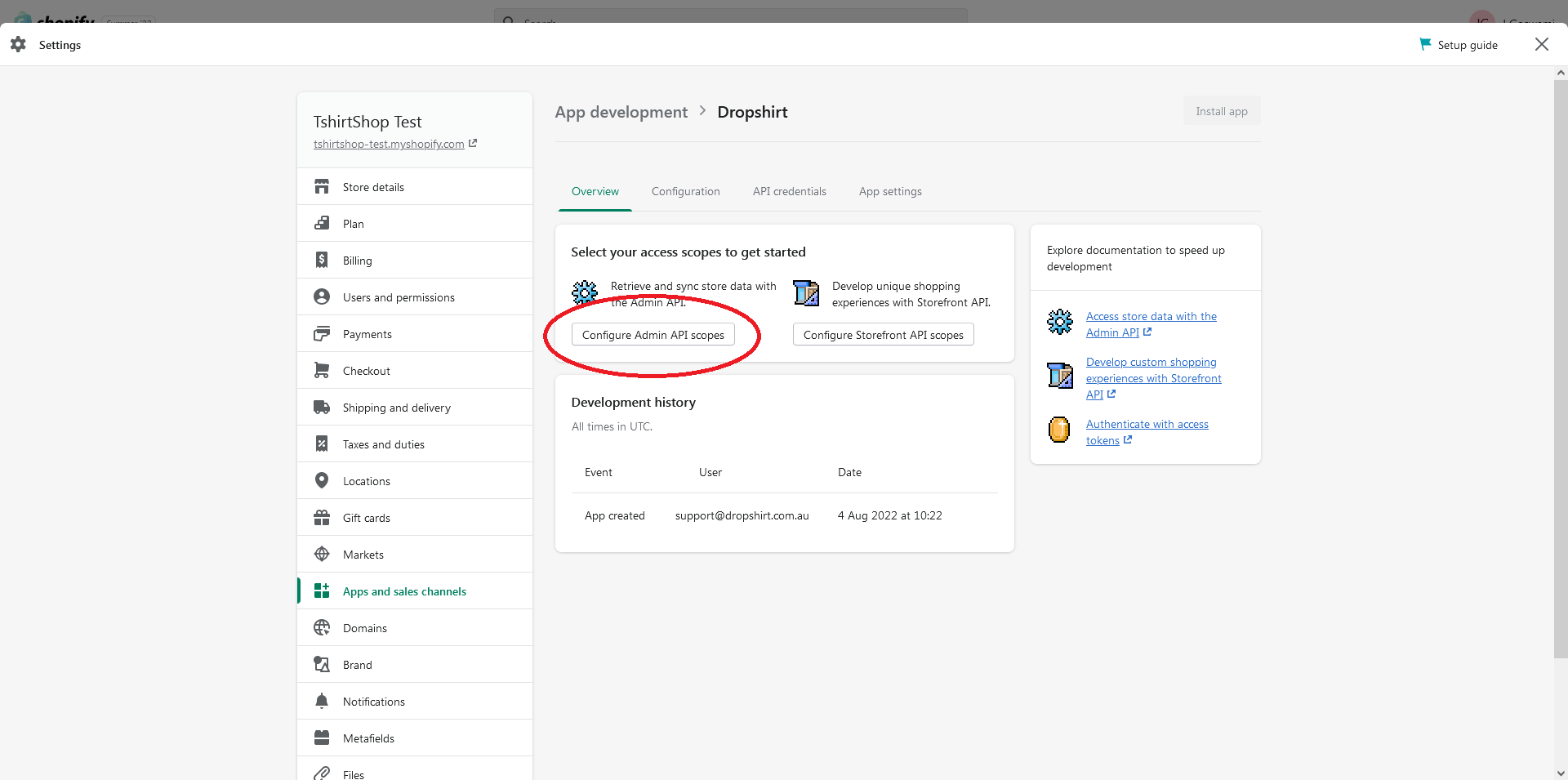Image resolution: width=1568 pixels, height=780 pixels.
Task: Click the Install app button
Action: (1222, 111)
